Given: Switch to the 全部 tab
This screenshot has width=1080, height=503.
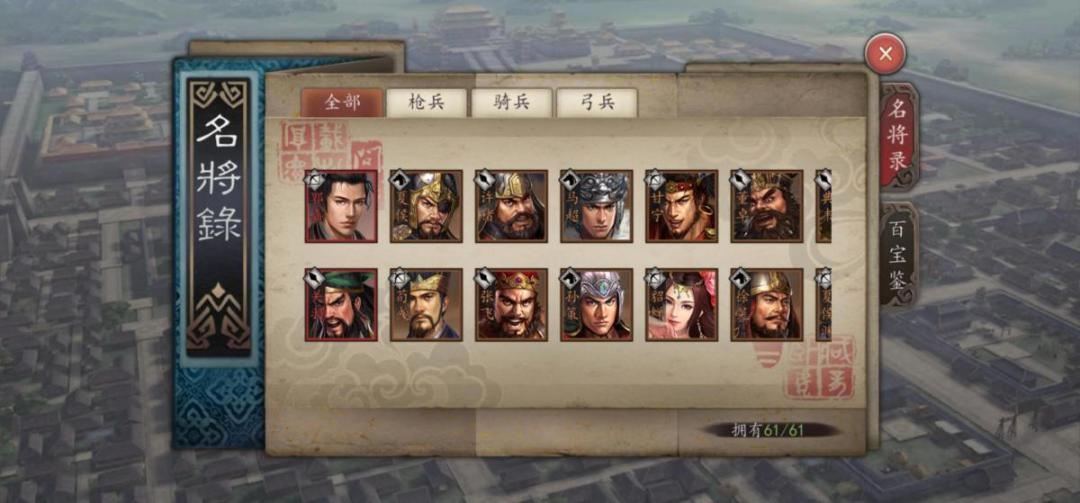Looking at the screenshot, I should tap(342, 103).
